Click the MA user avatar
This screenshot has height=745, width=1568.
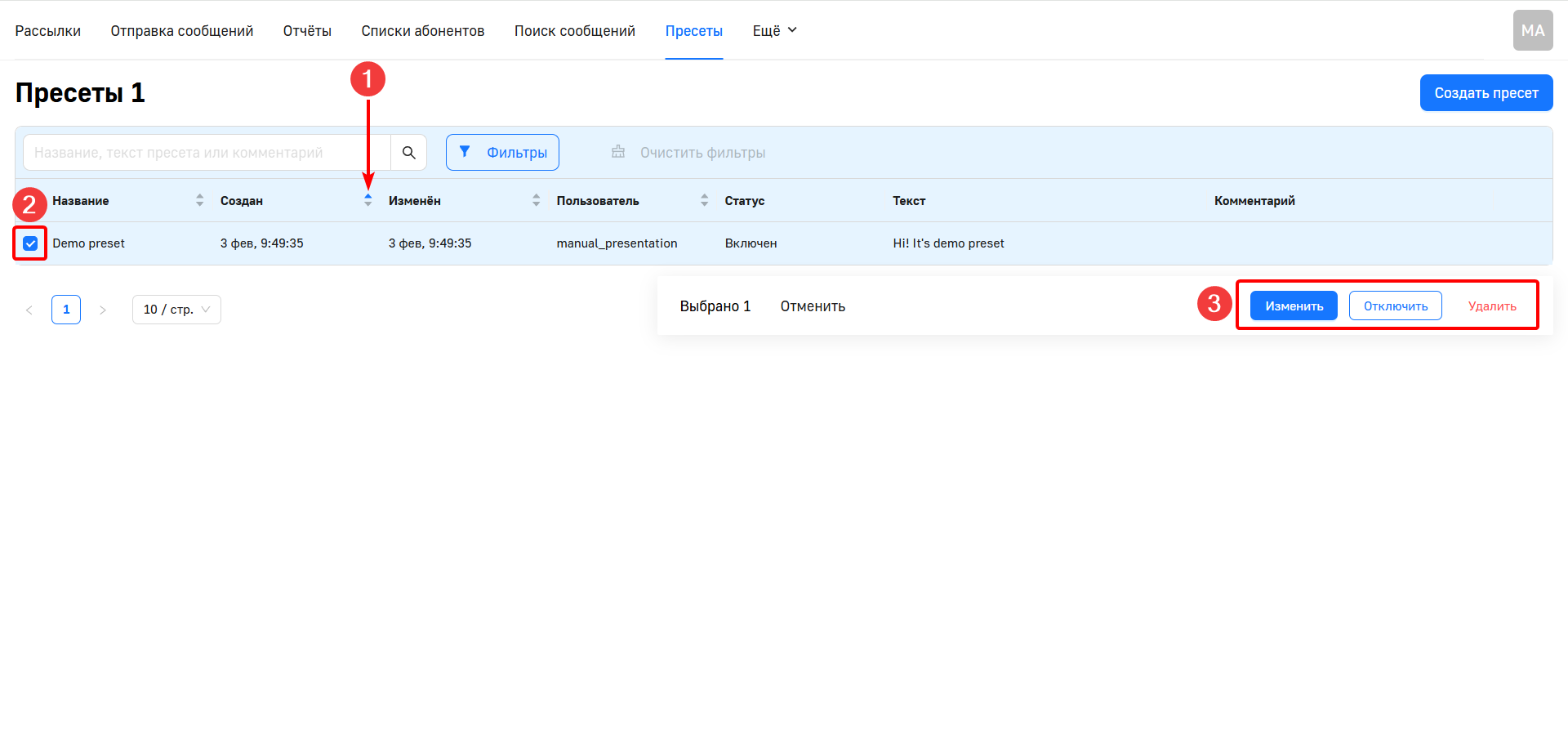1532,31
